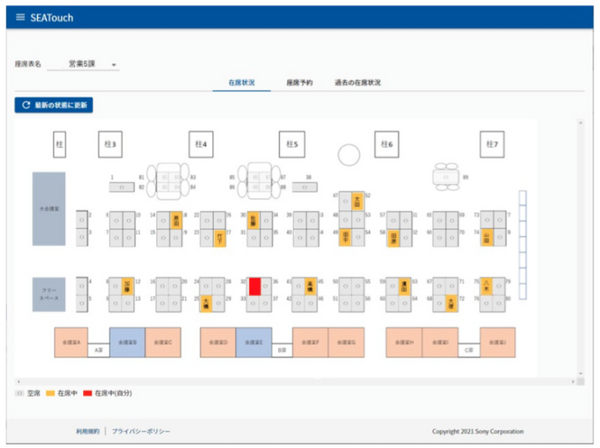The height and width of the screenshot is (448, 600).
Task: Click the dropdown arrow beside 営業S課
Action: tap(114, 65)
